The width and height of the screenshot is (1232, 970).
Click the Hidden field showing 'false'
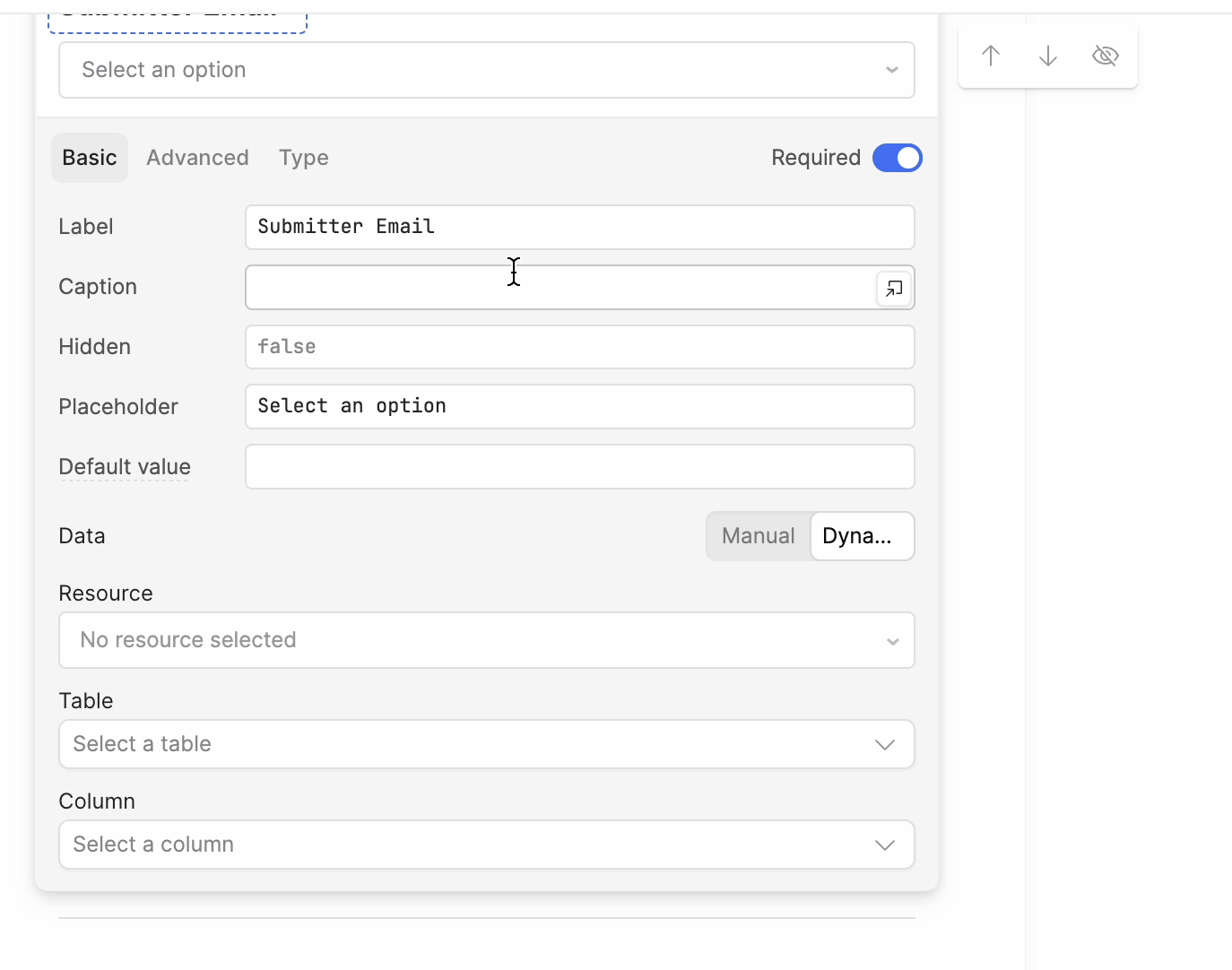click(580, 347)
